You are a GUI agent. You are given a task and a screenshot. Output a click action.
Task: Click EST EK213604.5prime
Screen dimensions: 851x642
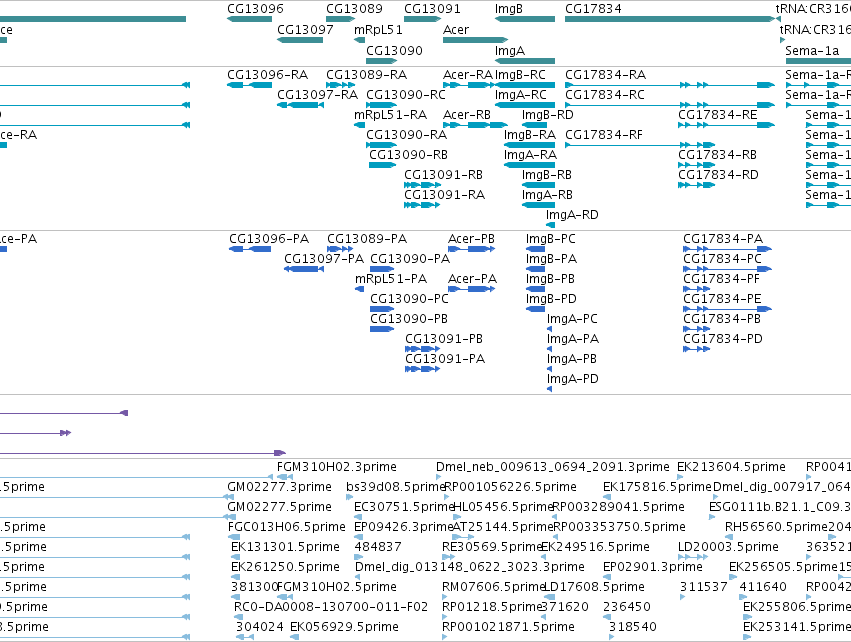coord(731,467)
